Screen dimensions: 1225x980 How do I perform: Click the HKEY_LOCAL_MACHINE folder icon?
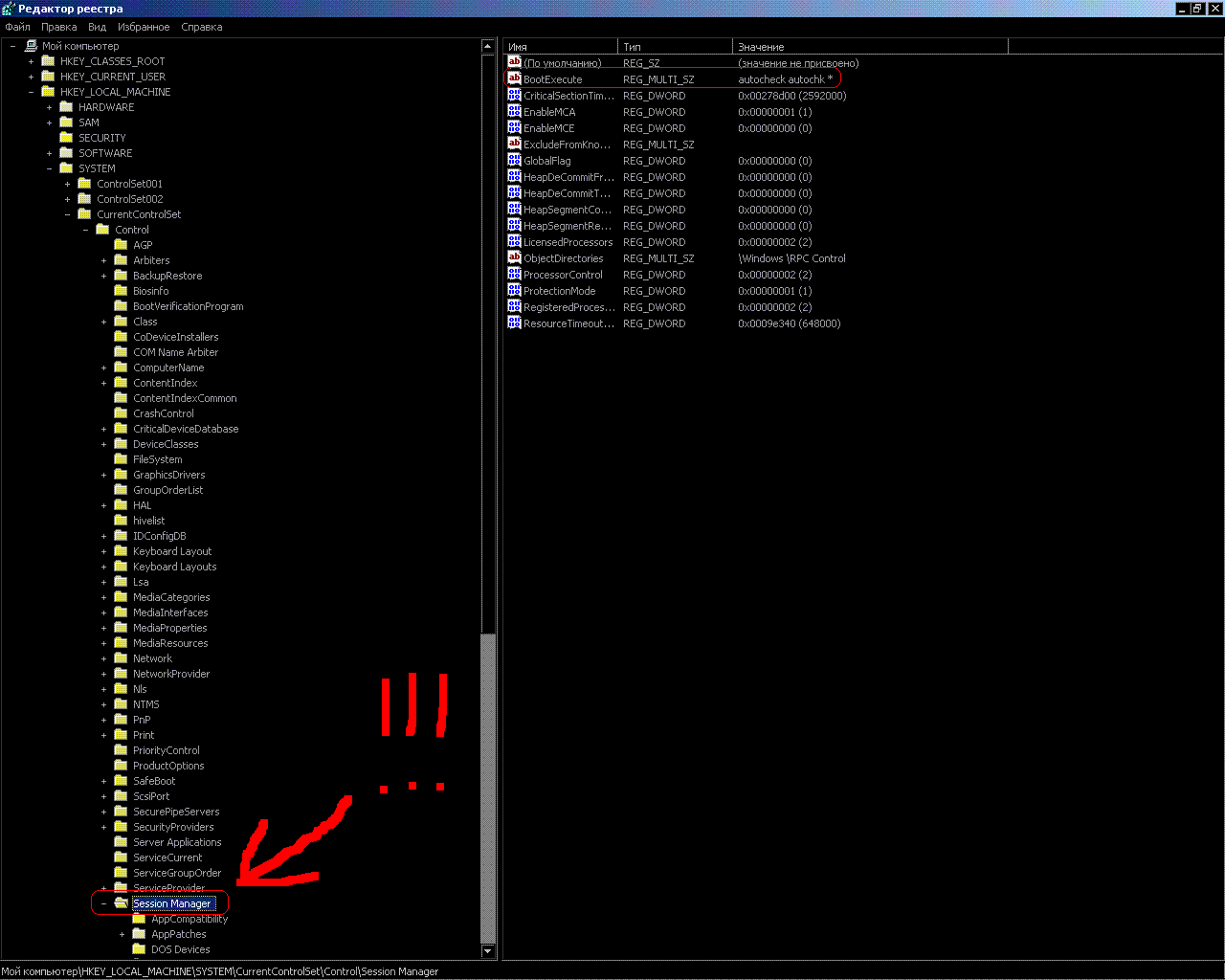[49, 92]
